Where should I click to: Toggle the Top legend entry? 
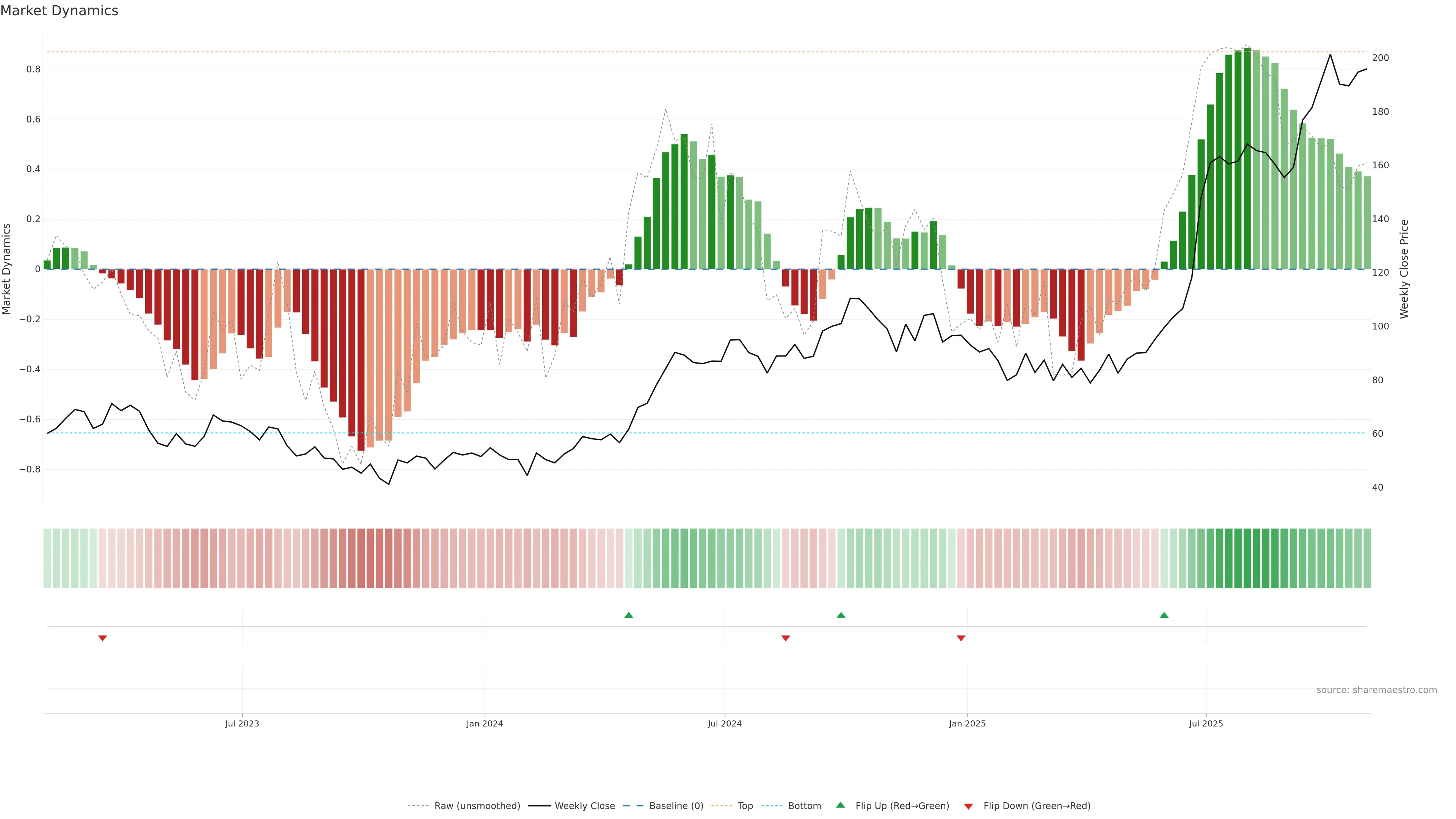click(x=745, y=806)
